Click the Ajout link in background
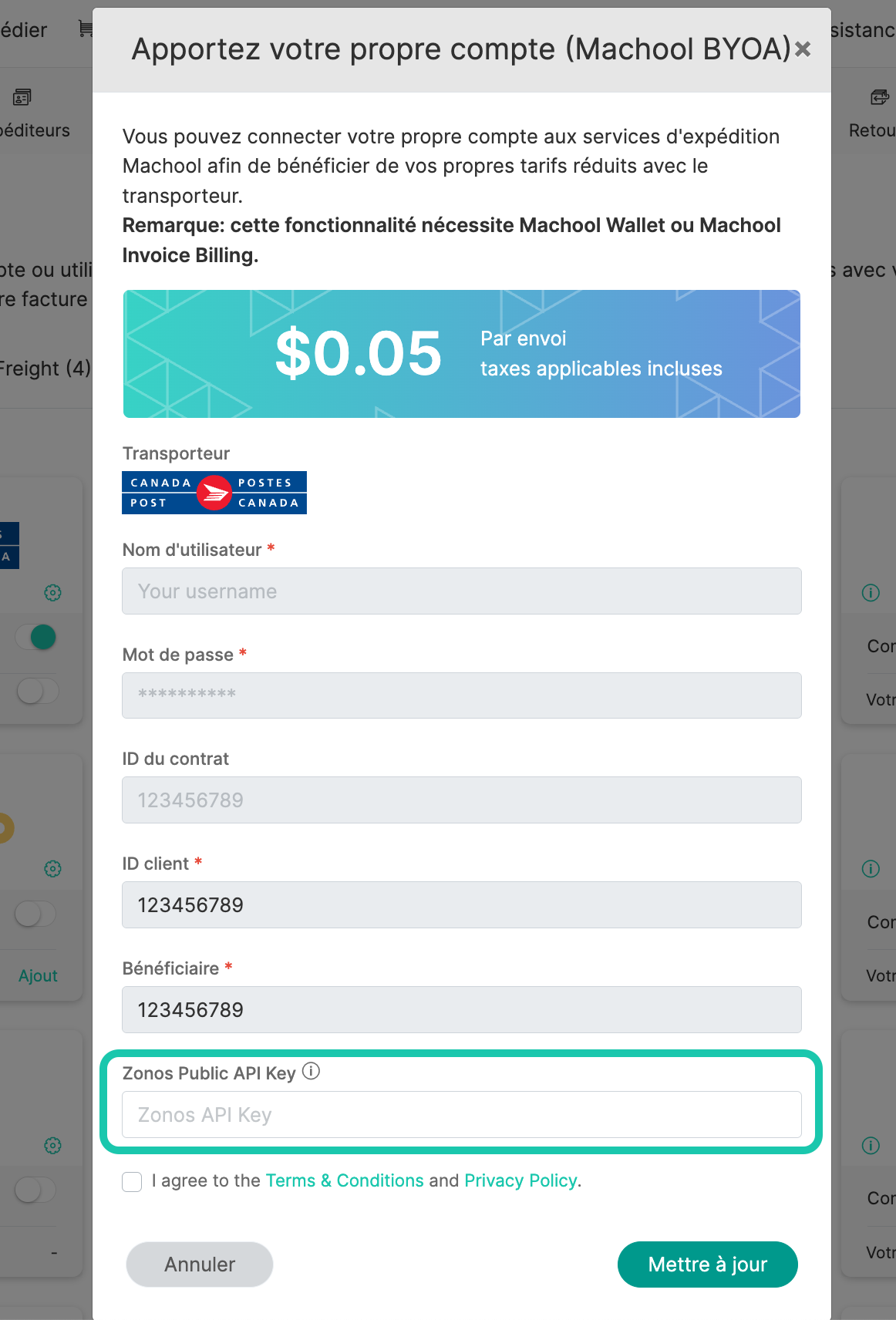 point(38,976)
